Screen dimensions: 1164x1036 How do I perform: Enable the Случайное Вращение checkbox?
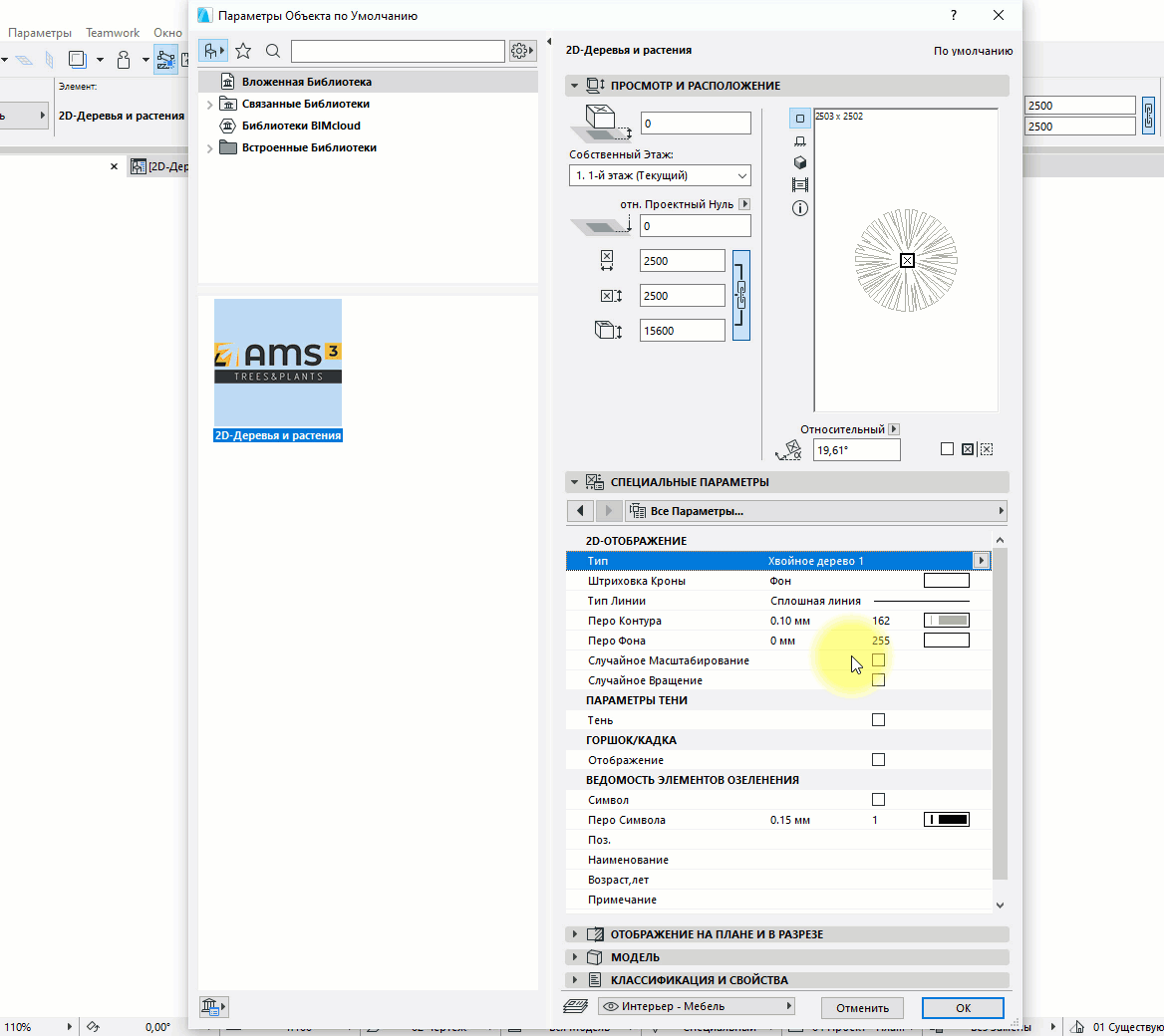point(878,680)
